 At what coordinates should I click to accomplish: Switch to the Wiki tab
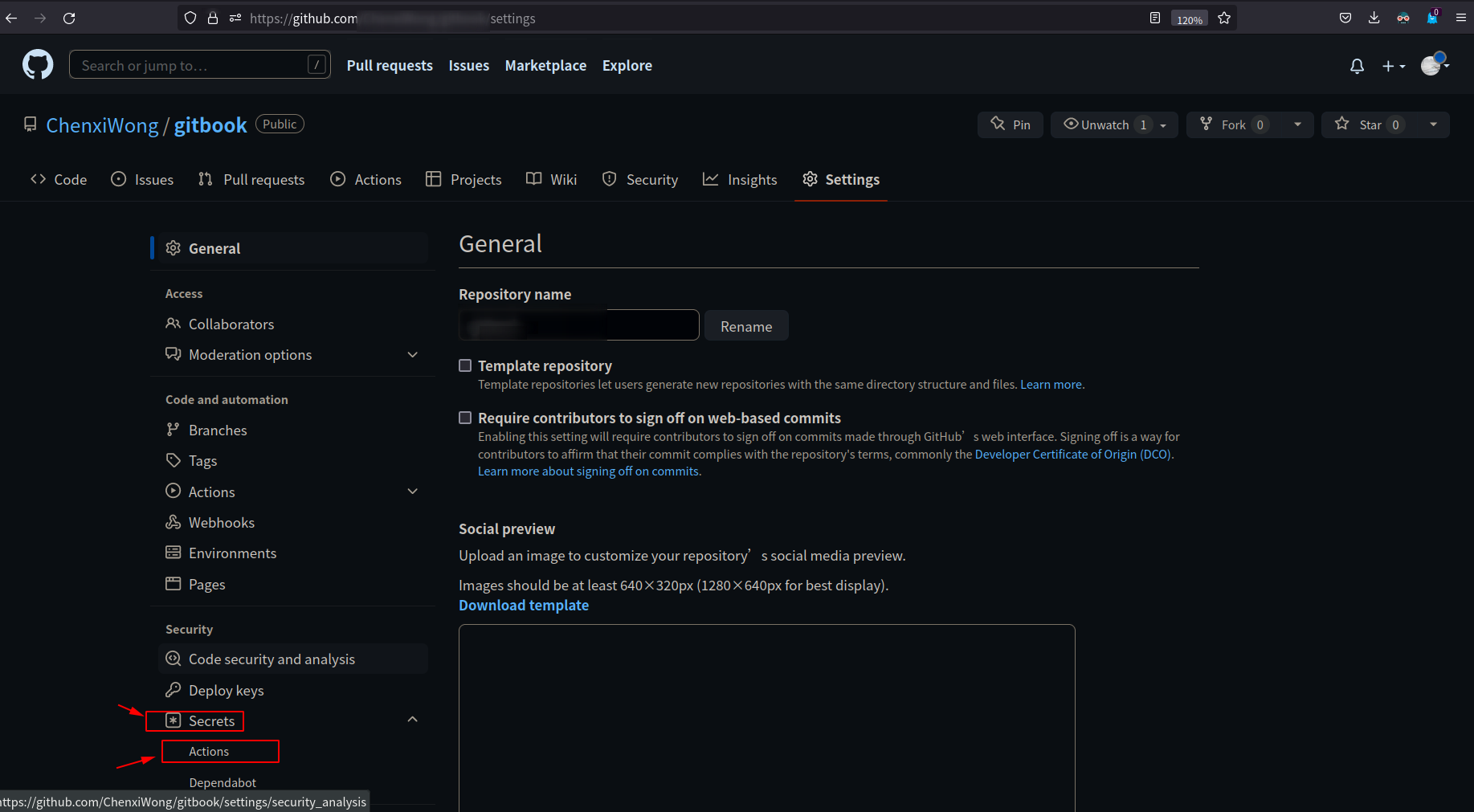tap(552, 179)
